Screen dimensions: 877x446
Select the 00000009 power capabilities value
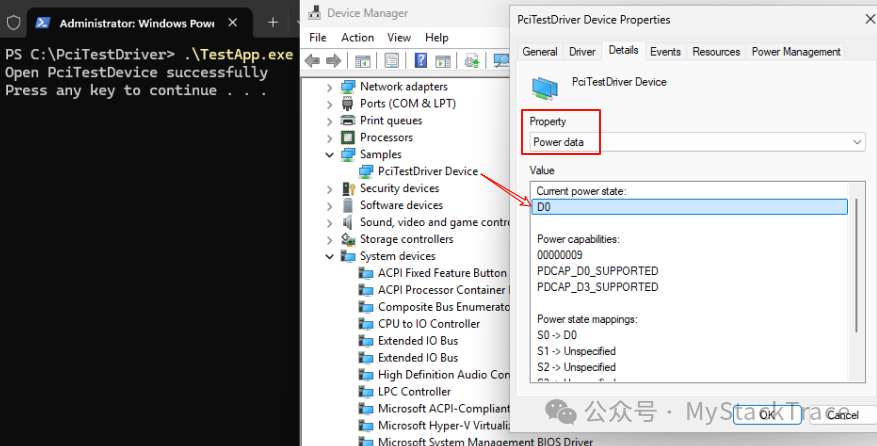tap(559, 255)
